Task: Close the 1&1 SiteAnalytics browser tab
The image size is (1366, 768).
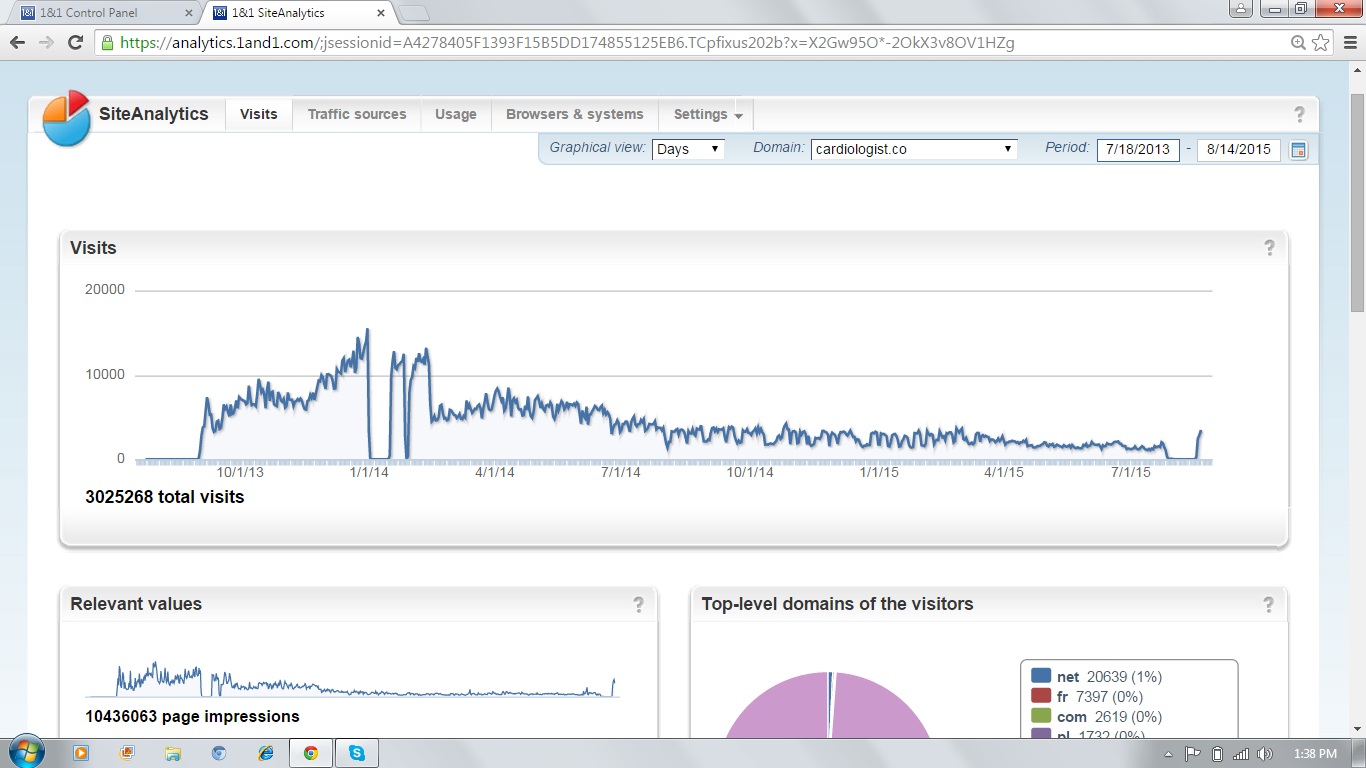Action: [x=381, y=13]
